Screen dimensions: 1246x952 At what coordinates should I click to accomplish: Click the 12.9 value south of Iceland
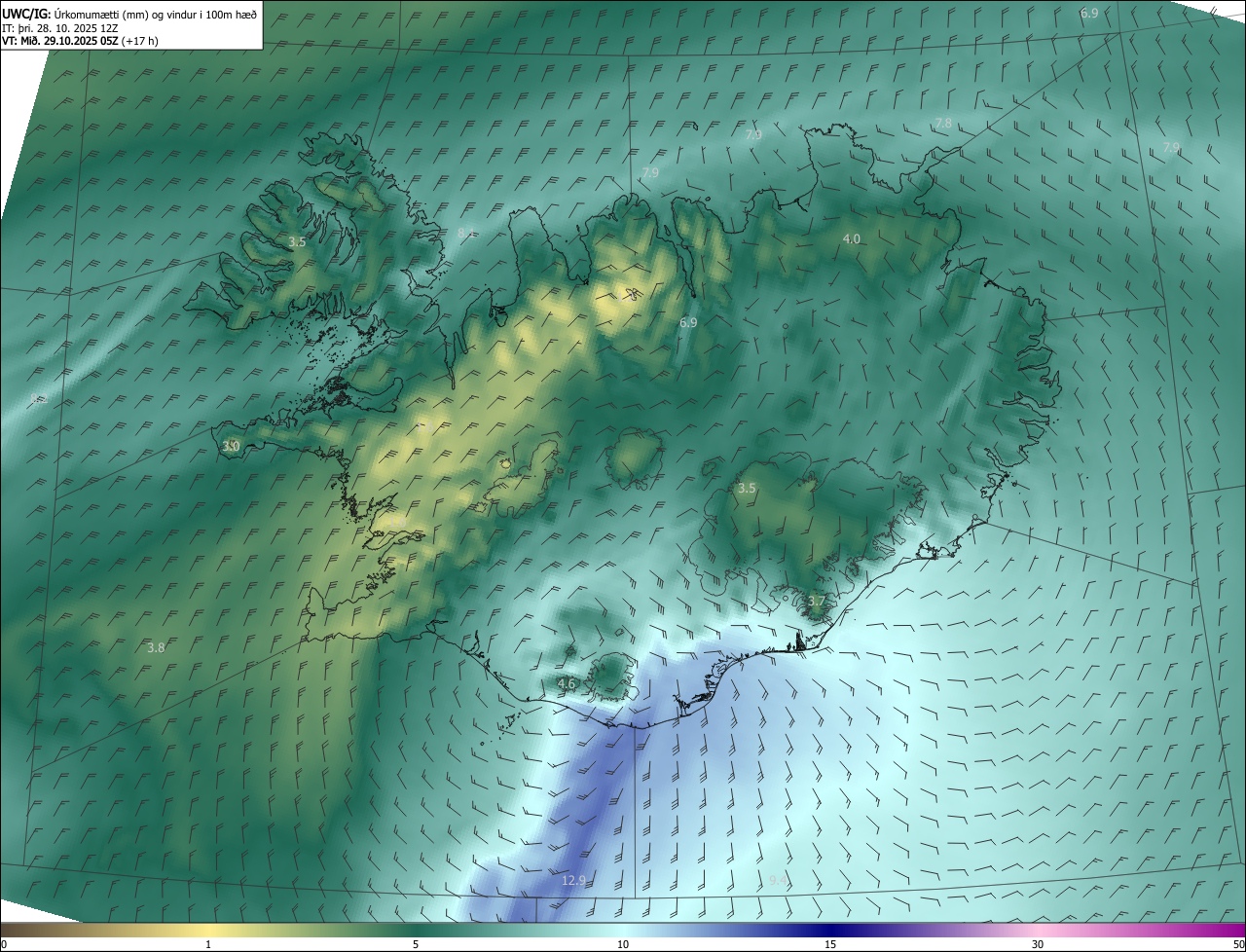point(574,881)
